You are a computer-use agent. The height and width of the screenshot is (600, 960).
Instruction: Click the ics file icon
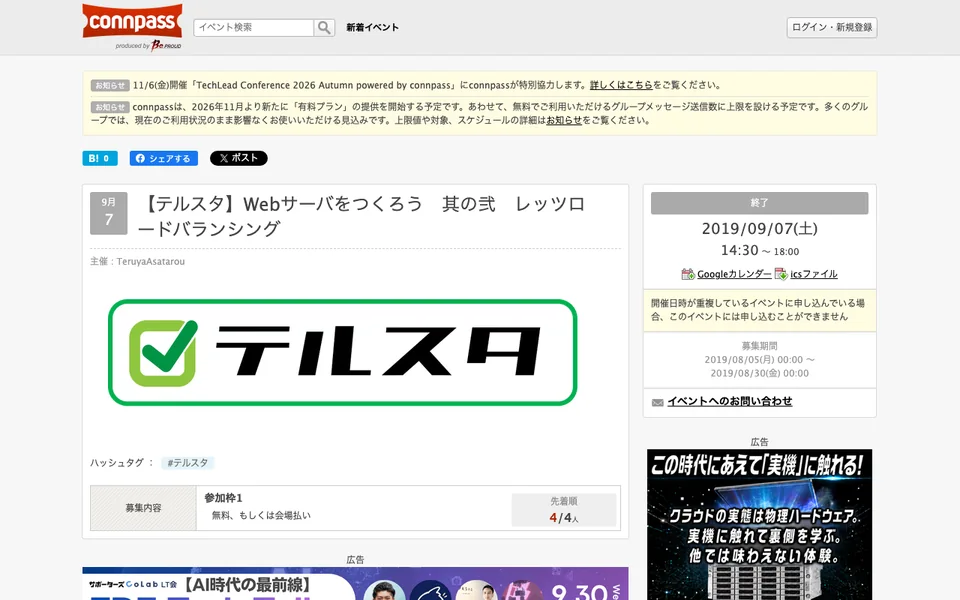click(781, 274)
